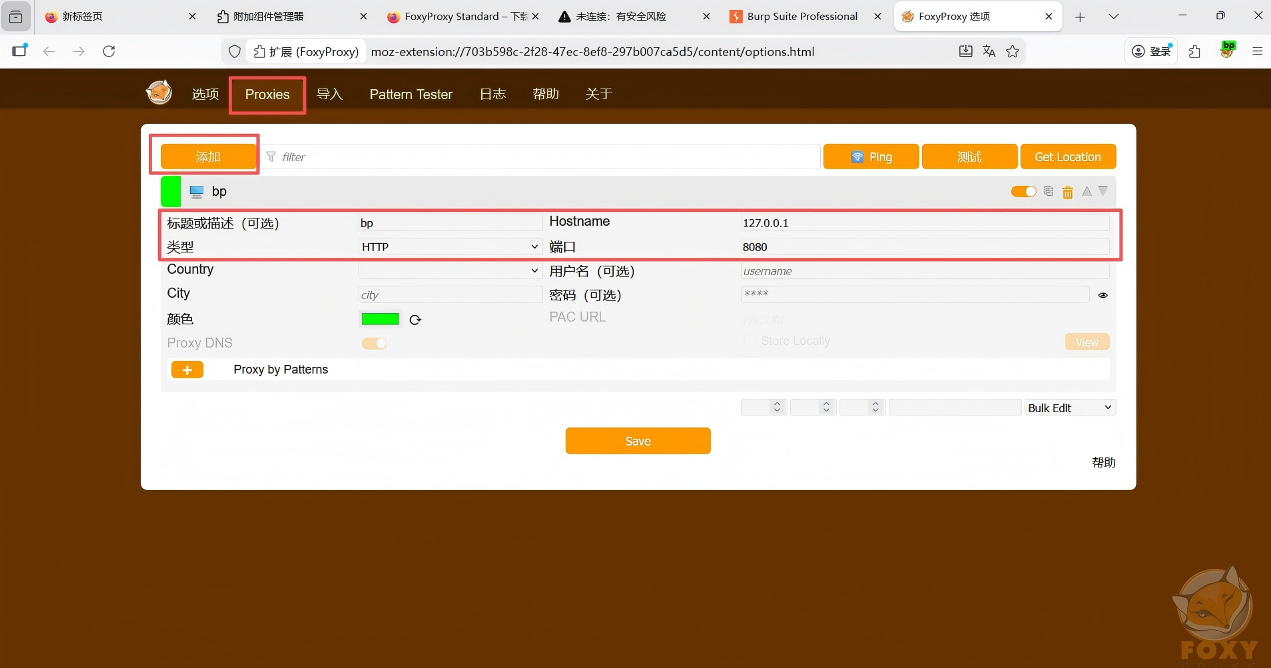Viewport: 1271px width, 668px height.
Task: Click the blank text field left of Bulk Edit
Action: 955,408
